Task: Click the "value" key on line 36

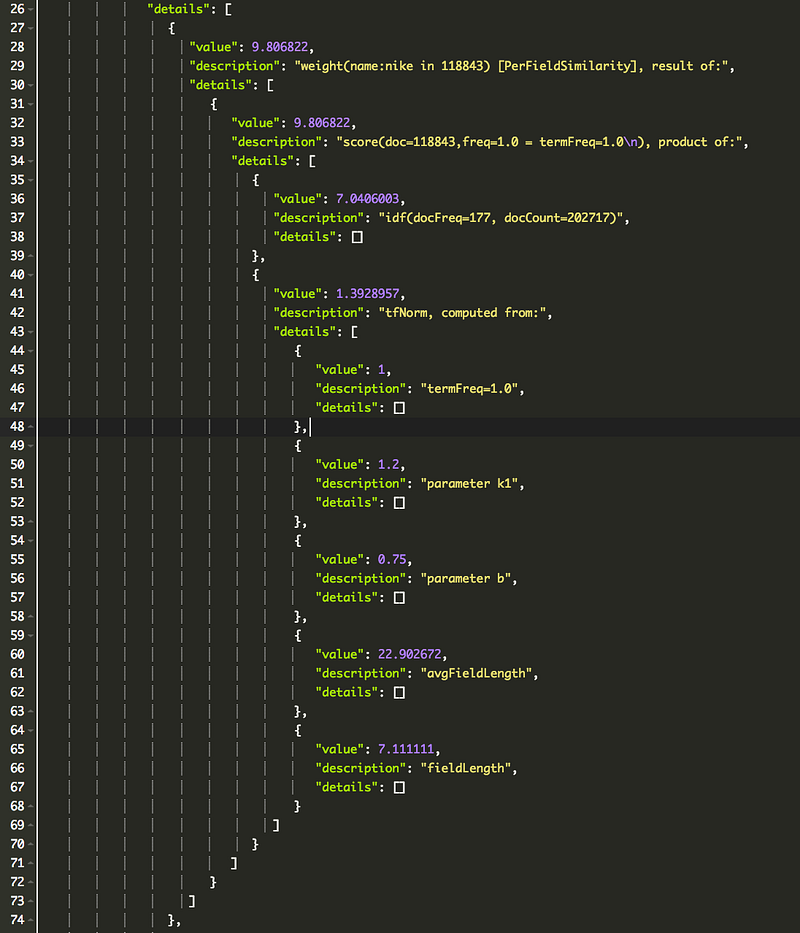Action: click(x=301, y=199)
